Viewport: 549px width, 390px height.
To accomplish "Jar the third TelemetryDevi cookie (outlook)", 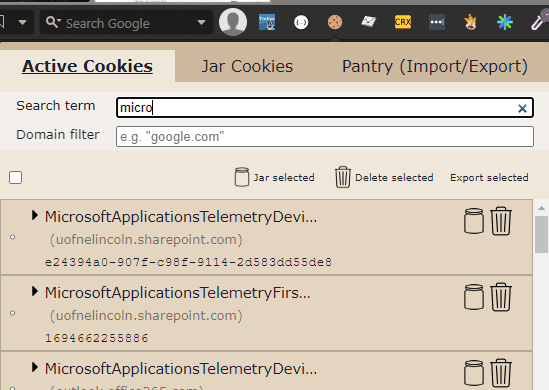I will (x=474, y=373).
